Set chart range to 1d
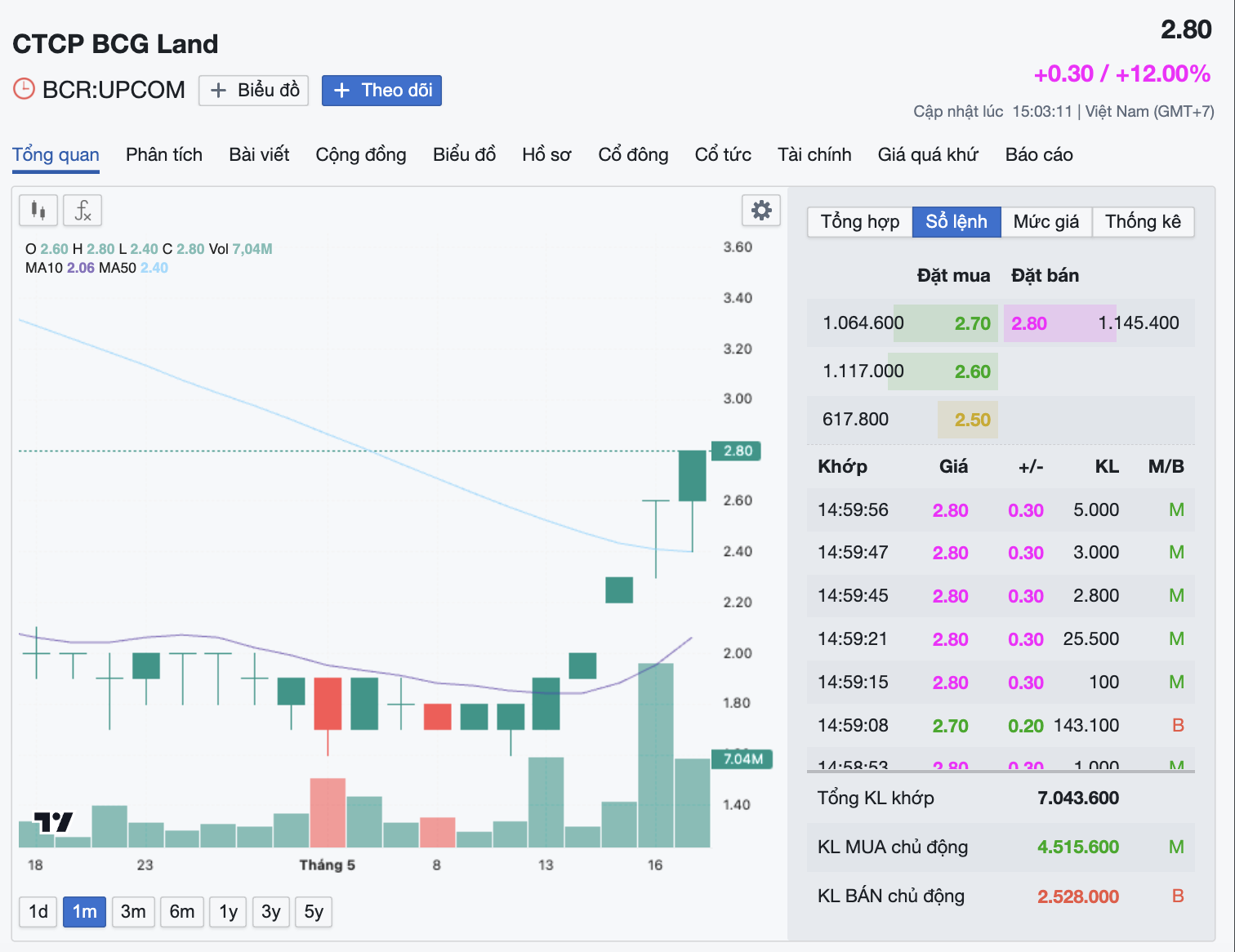The image size is (1235, 952). pyautogui.click(x=38, y=912)
